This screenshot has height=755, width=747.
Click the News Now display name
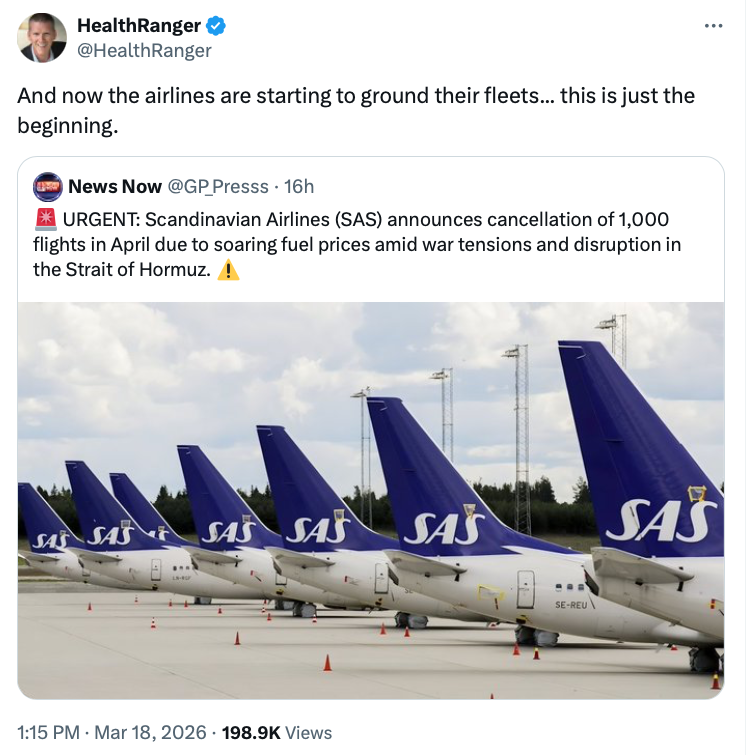[x=115, y=186]
